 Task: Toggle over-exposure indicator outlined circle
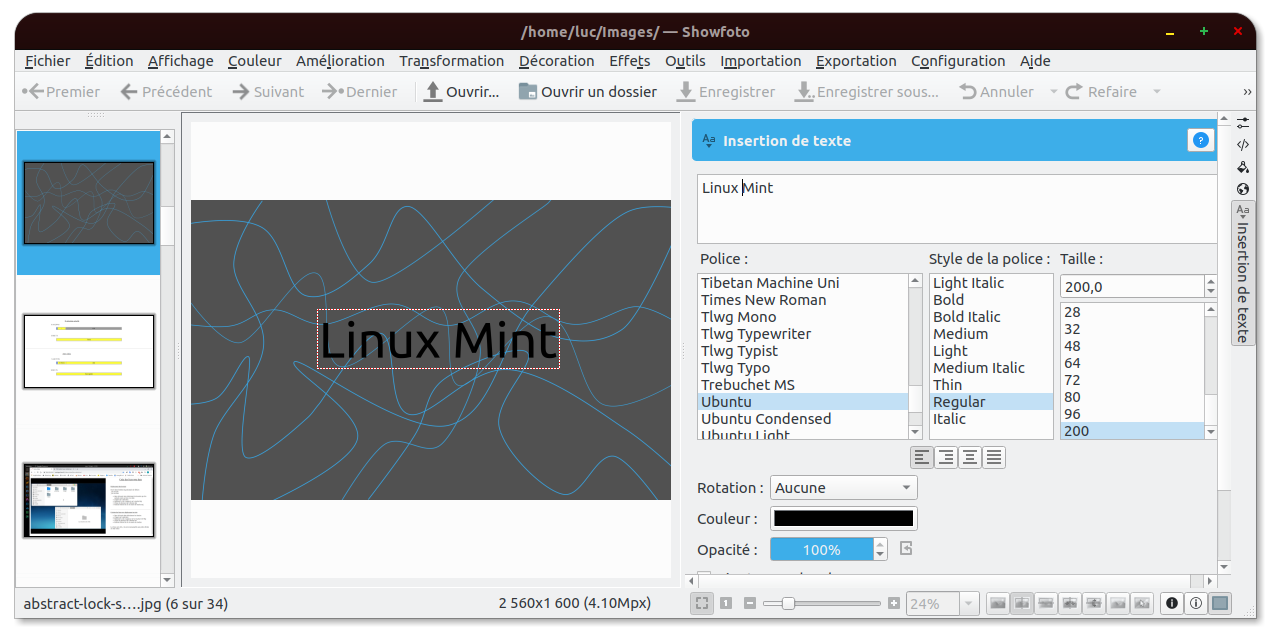[1195, 603]
